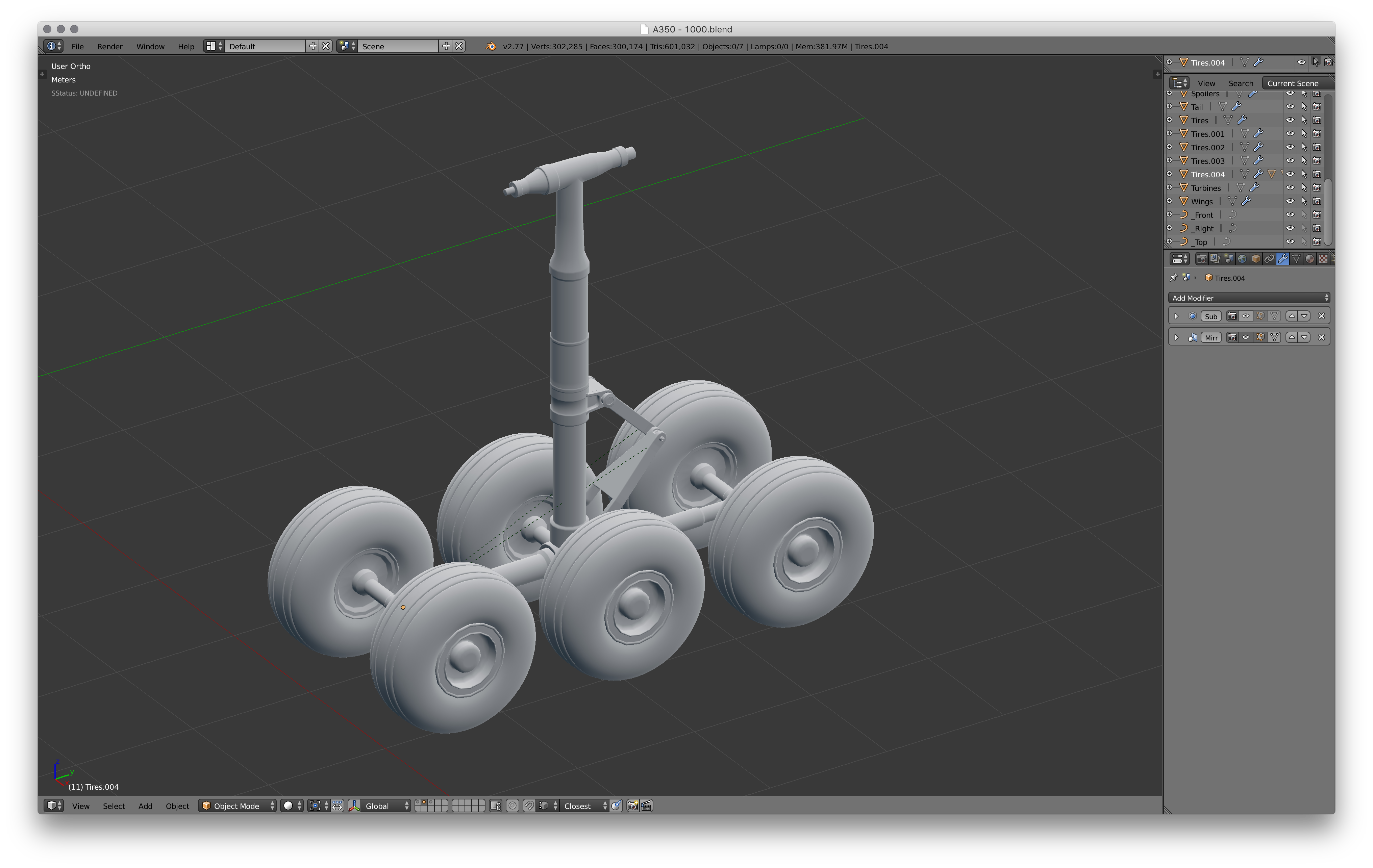The width and height of the screenshot is (1373, 868).
Task: Toggle snap magnet icon
Action: (529, 805)
